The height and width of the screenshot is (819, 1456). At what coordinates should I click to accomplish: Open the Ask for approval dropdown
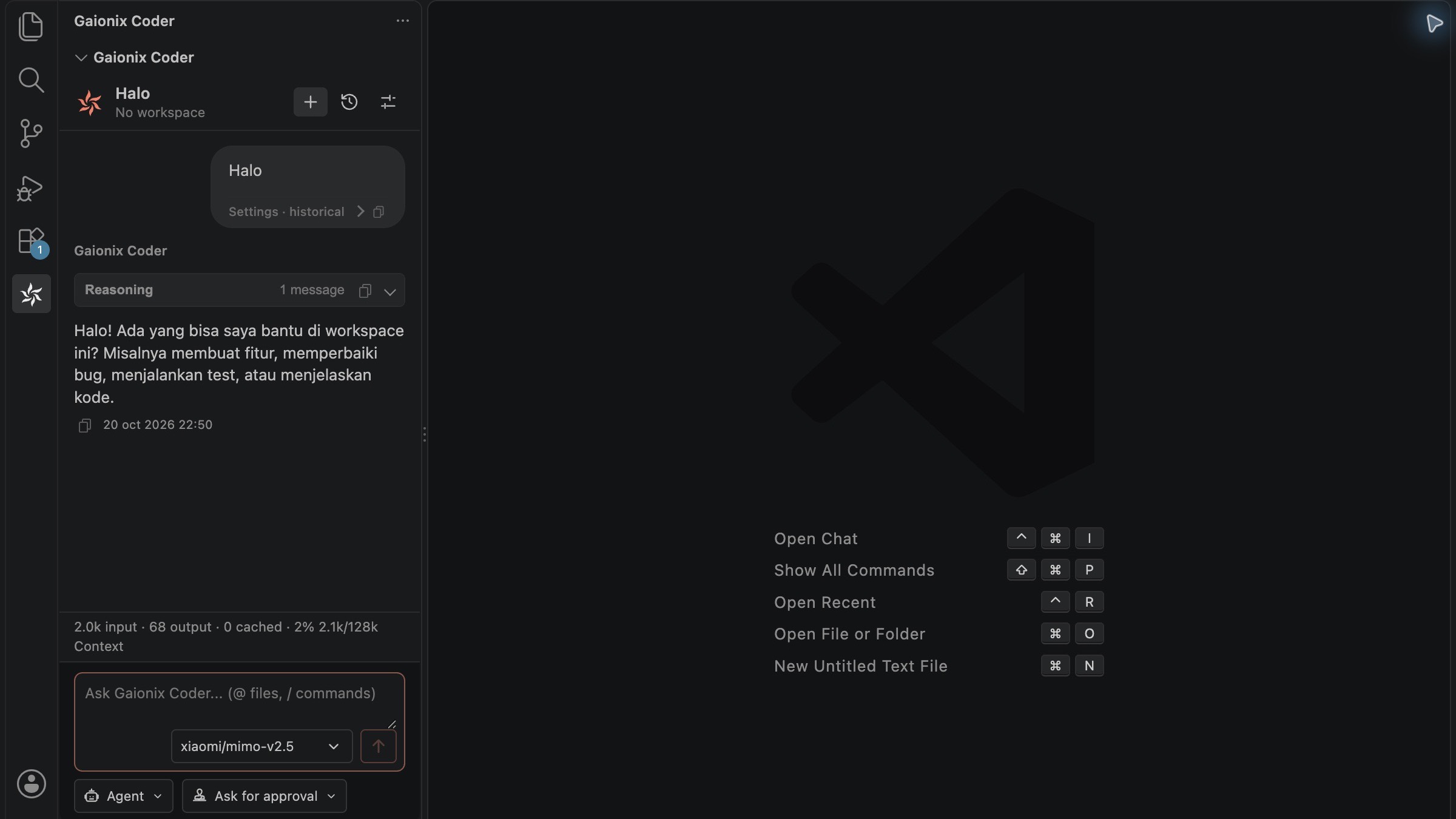coord(265,796)
